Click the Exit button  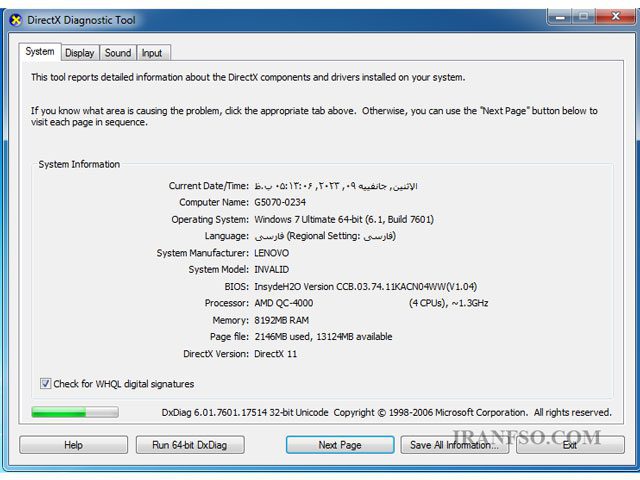[570, 445]
